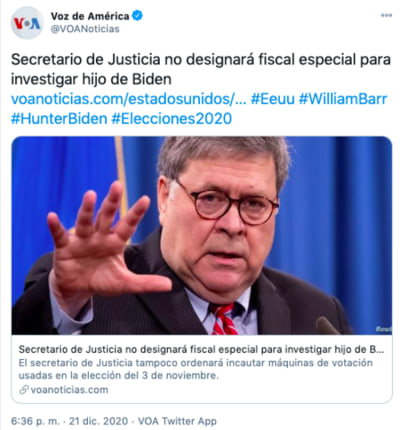400x430 pixels.
Task: Open the 21 dic. 2020 date
Action: pyautogui.click(x=98, y=421)
